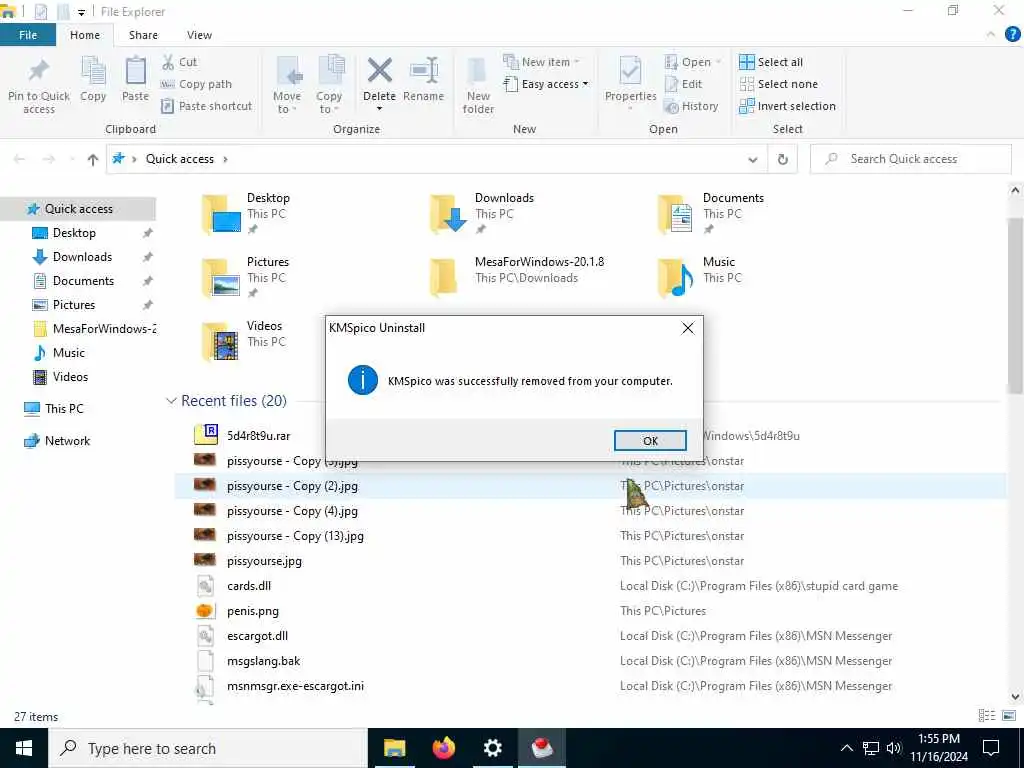Image resolution: width=1024 pixels, height=768 pixels.
Task: Open the Easy access dropdown
Action: pyautogui.click(x=546, y=84)
